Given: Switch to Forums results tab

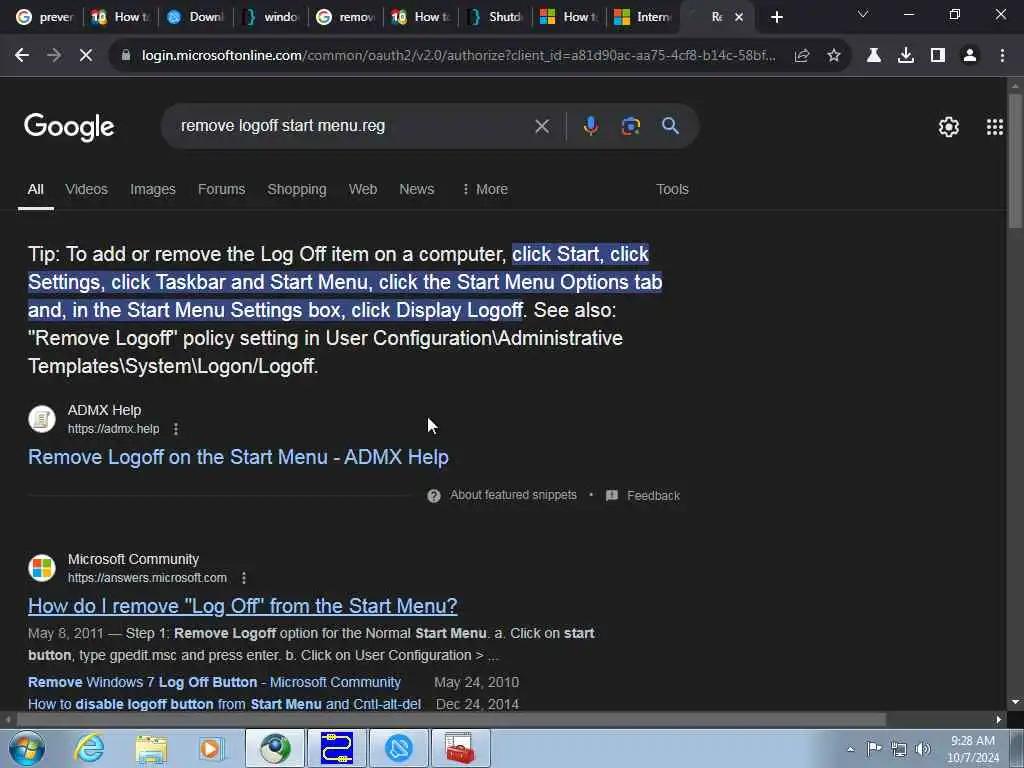Looking at the screenshot, I should [221, 189].
